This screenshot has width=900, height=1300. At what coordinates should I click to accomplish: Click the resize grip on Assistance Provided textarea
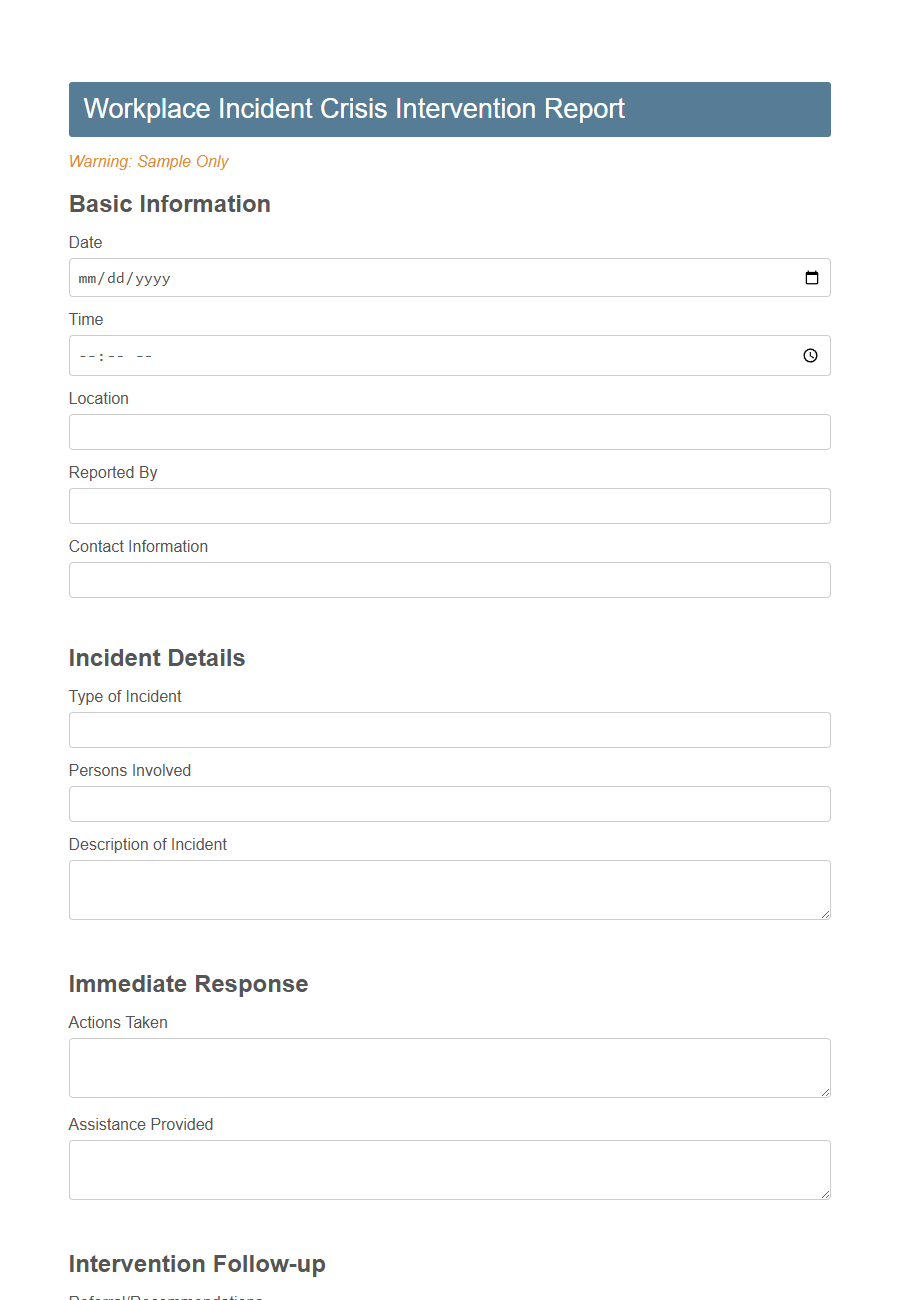(826, 1193)
